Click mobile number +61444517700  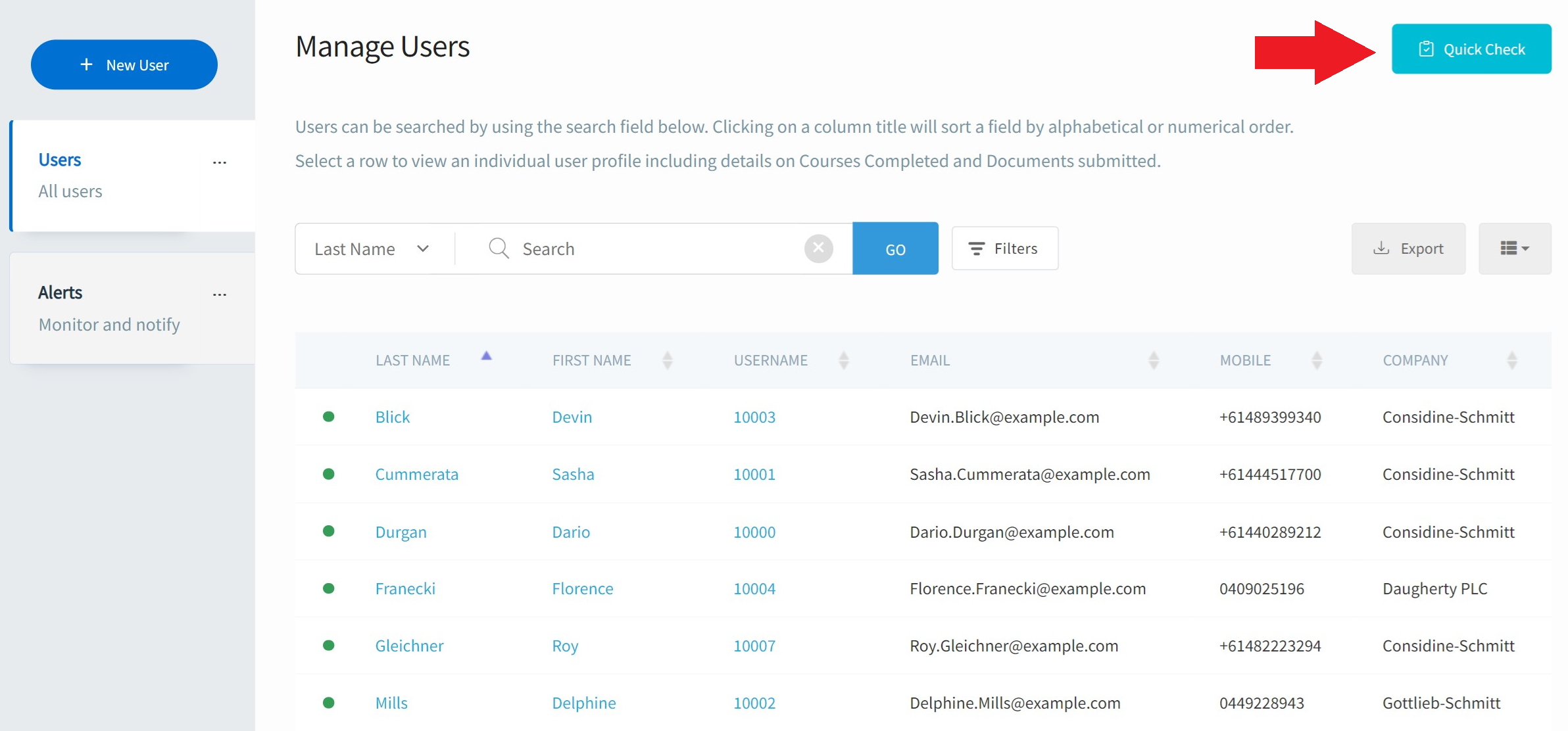1270,475
